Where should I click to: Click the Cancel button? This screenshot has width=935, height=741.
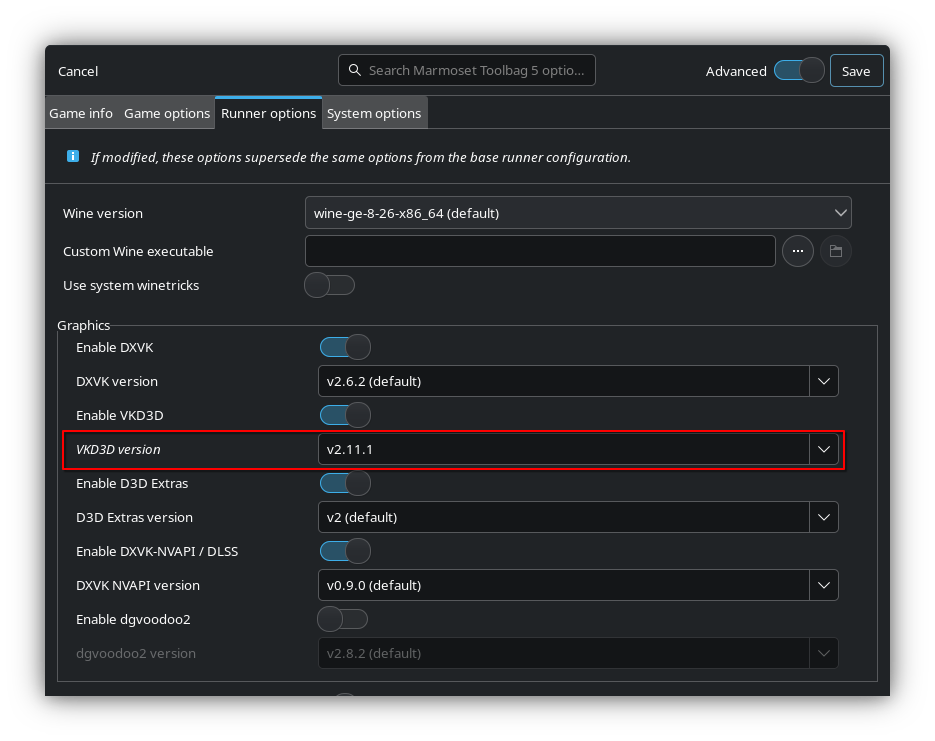tap(76, 71)
